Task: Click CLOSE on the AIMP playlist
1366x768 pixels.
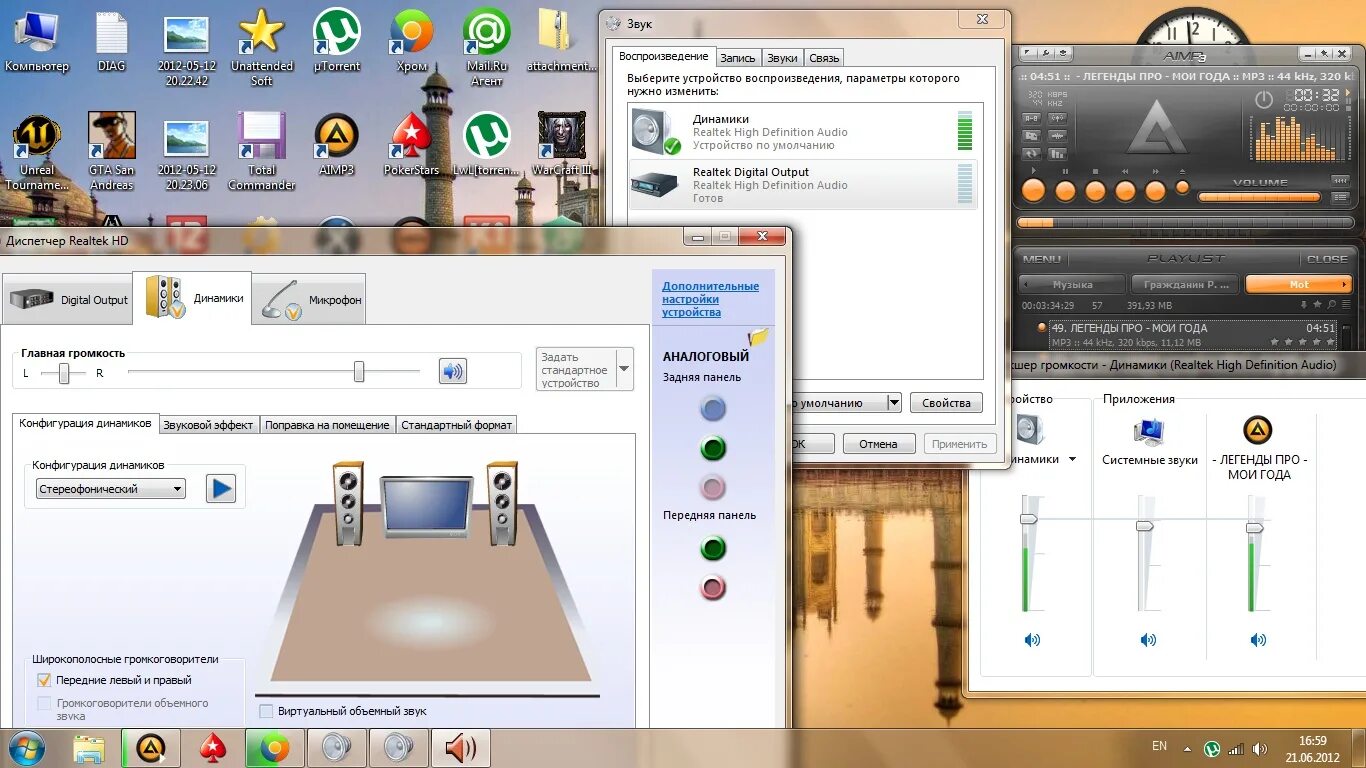Action: 1327,259
